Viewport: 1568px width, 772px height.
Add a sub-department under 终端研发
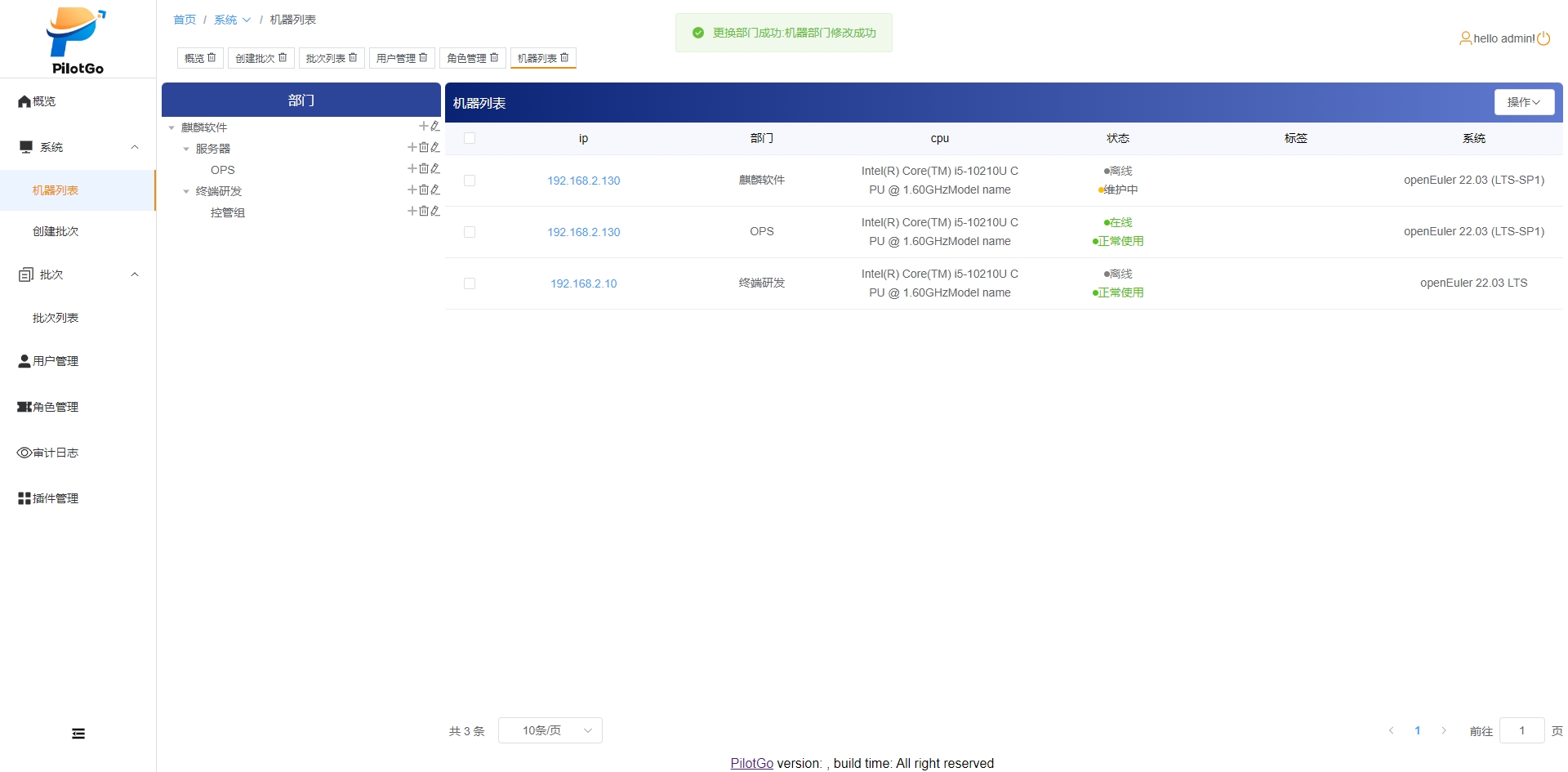pyautogui.click(x=412, y=190)
